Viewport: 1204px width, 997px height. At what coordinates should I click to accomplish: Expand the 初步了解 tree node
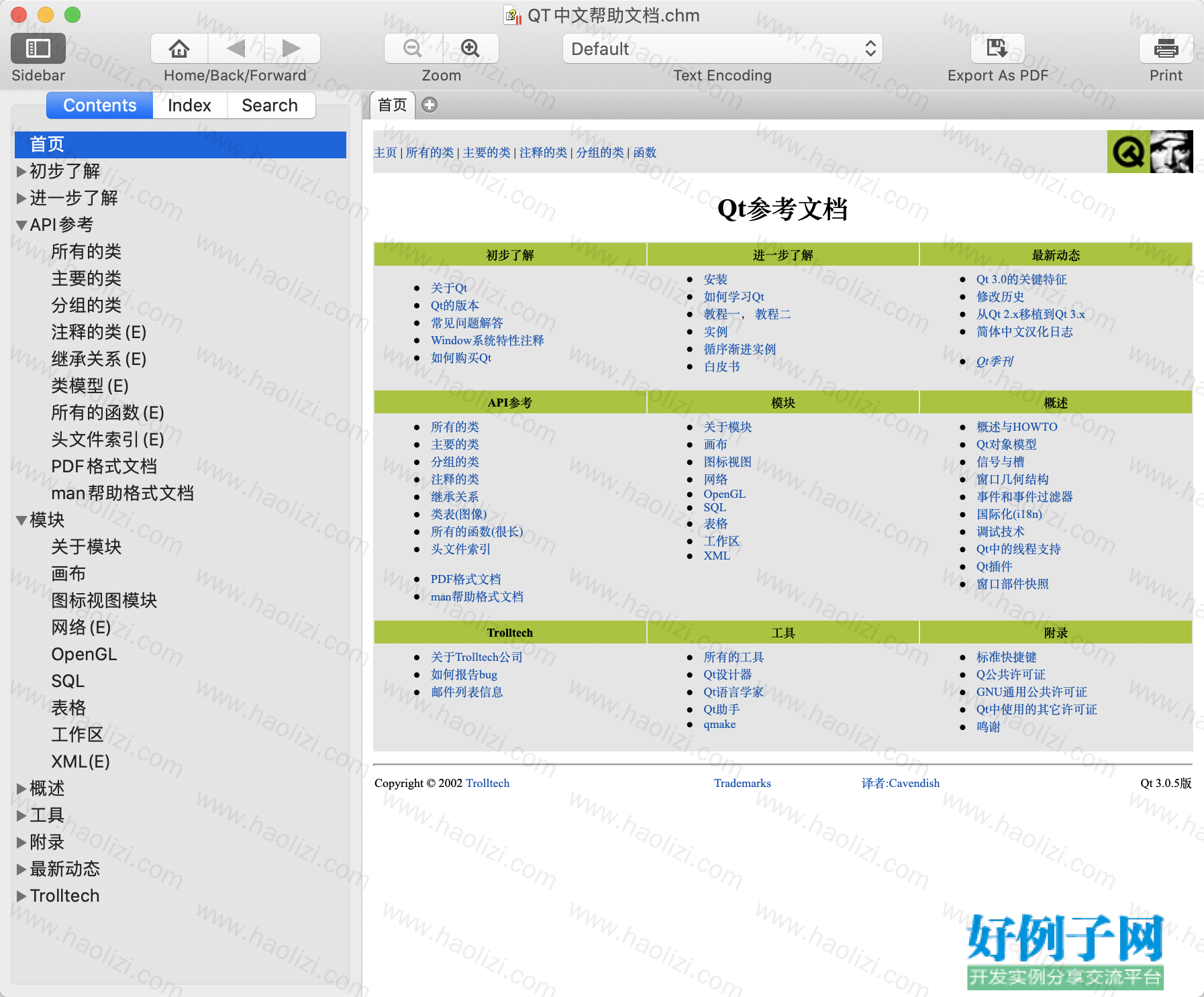[x=21, y=172]
